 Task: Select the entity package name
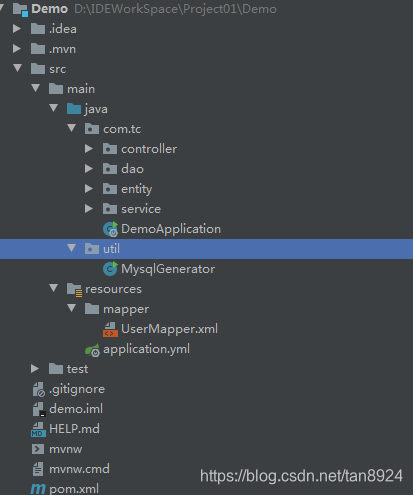[x=137, y=189]
